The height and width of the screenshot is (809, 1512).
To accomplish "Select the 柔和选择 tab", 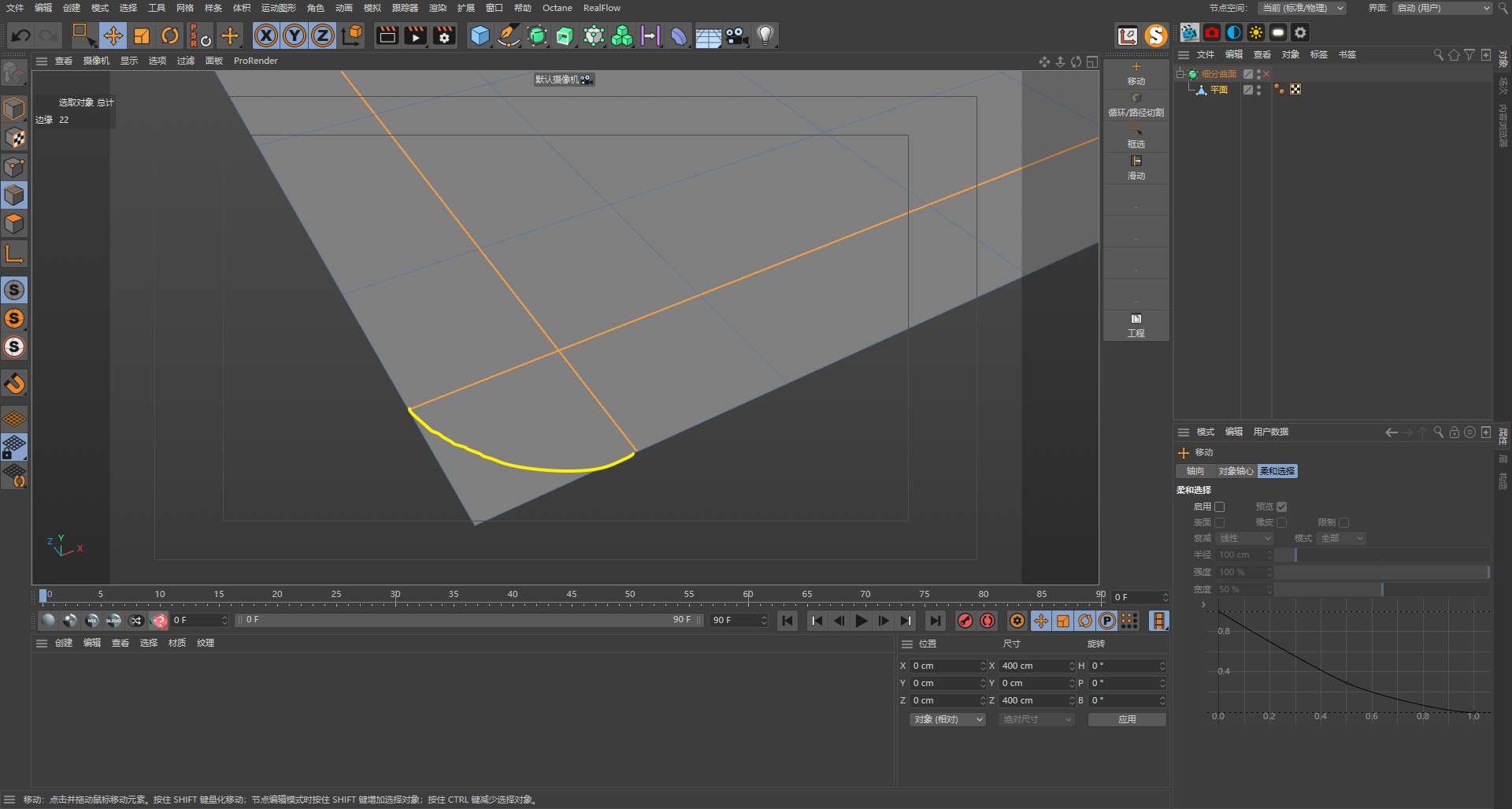I will pos(1277,471).
